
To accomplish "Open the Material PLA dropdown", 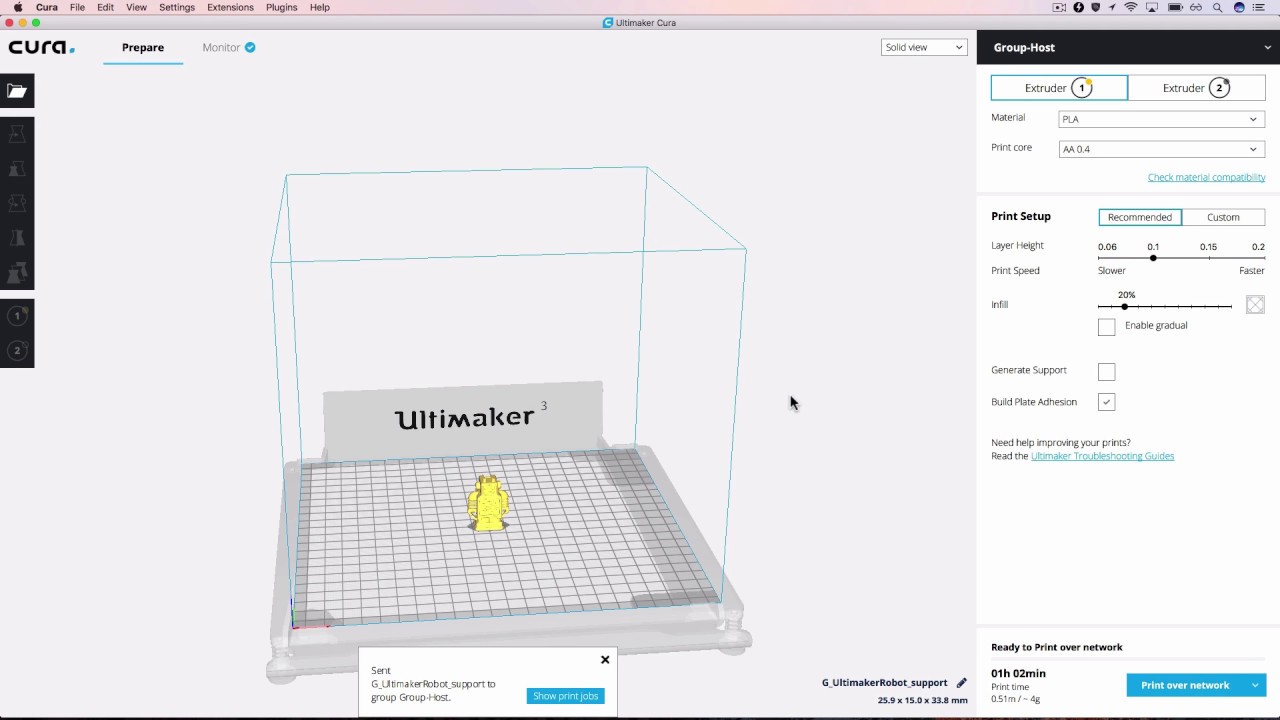I will [x=1161, y=119].
